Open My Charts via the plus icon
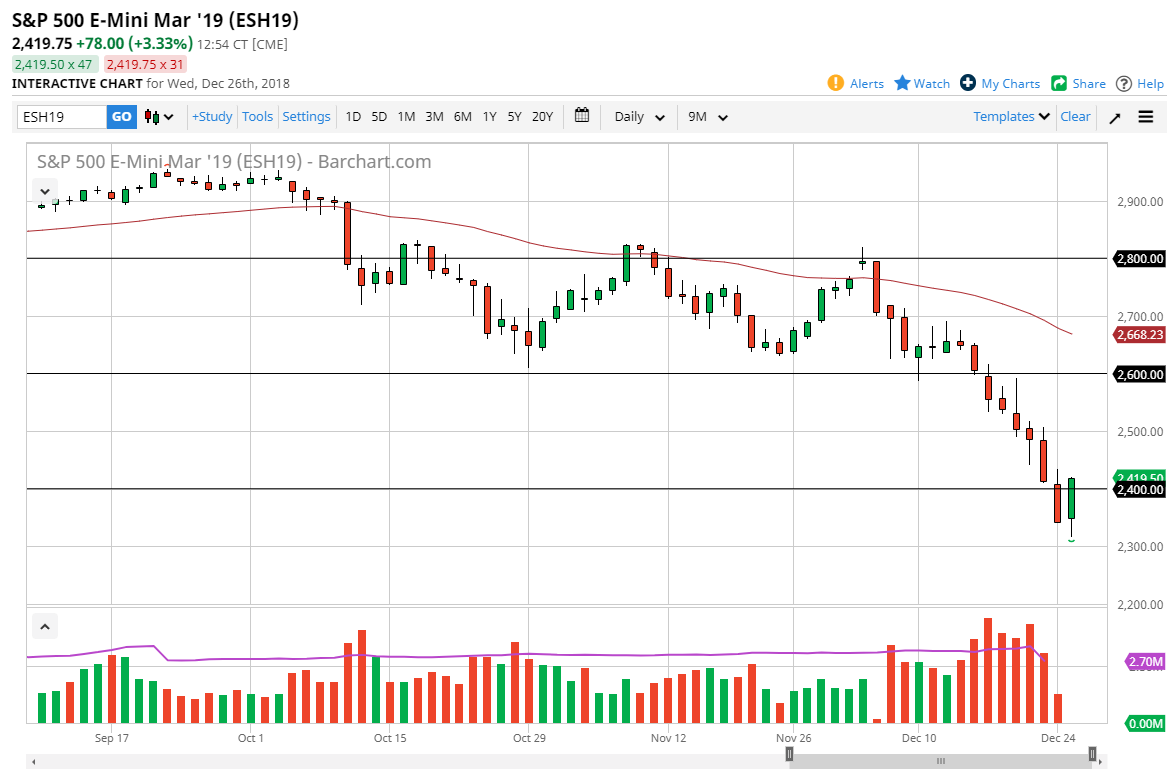Viewport: 1176px width, 778px height. point(967,83)
